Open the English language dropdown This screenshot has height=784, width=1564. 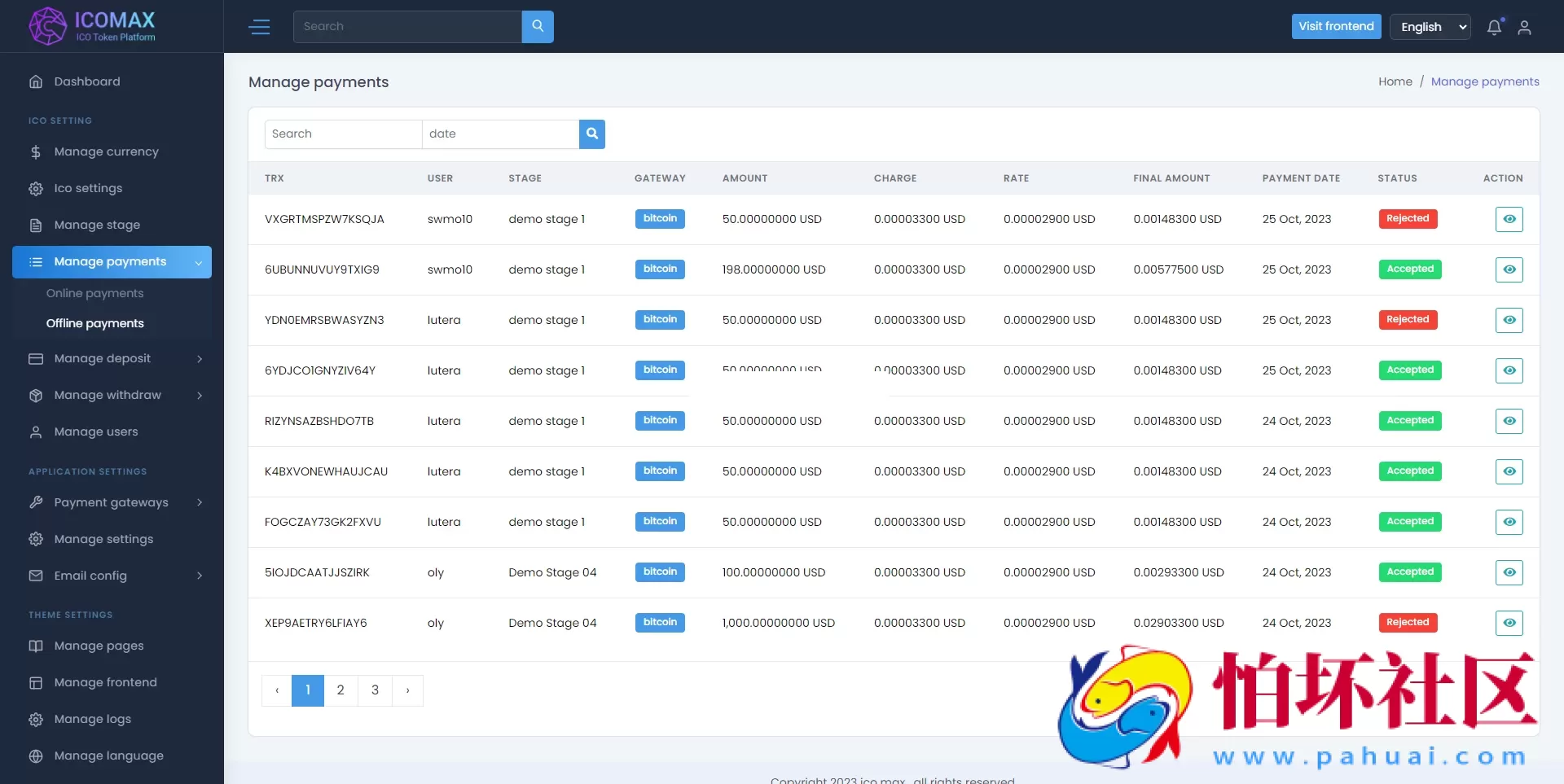(1430, 27)
